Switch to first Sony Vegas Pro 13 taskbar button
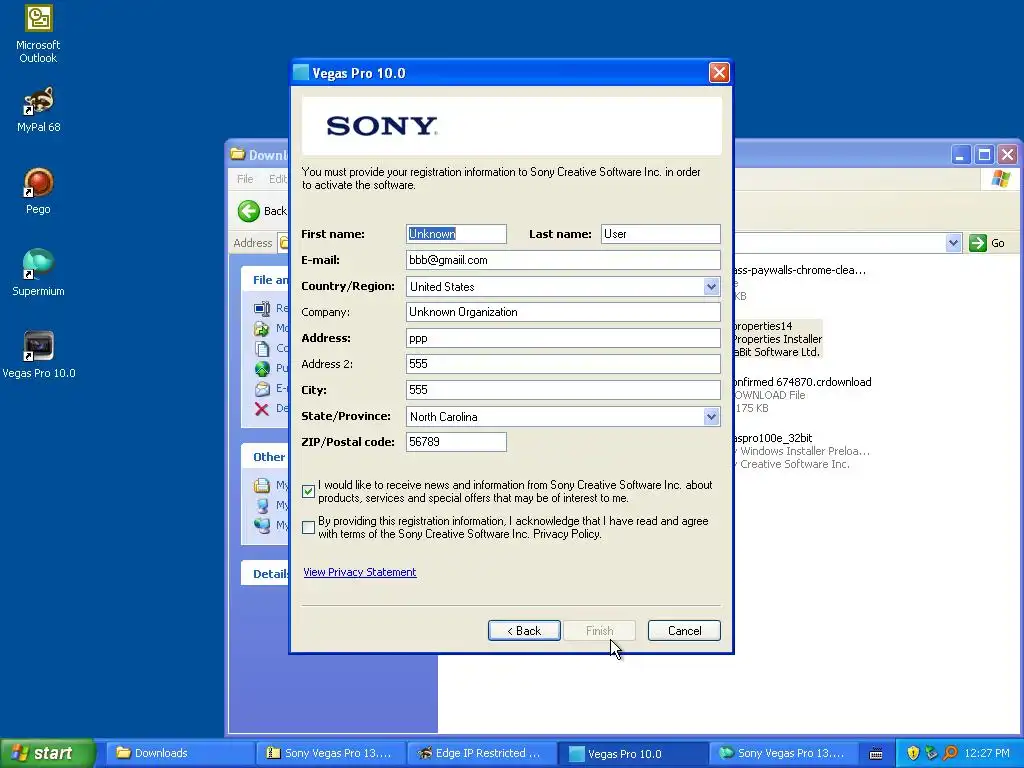The image size is (1024, 768). coord(330,753)
